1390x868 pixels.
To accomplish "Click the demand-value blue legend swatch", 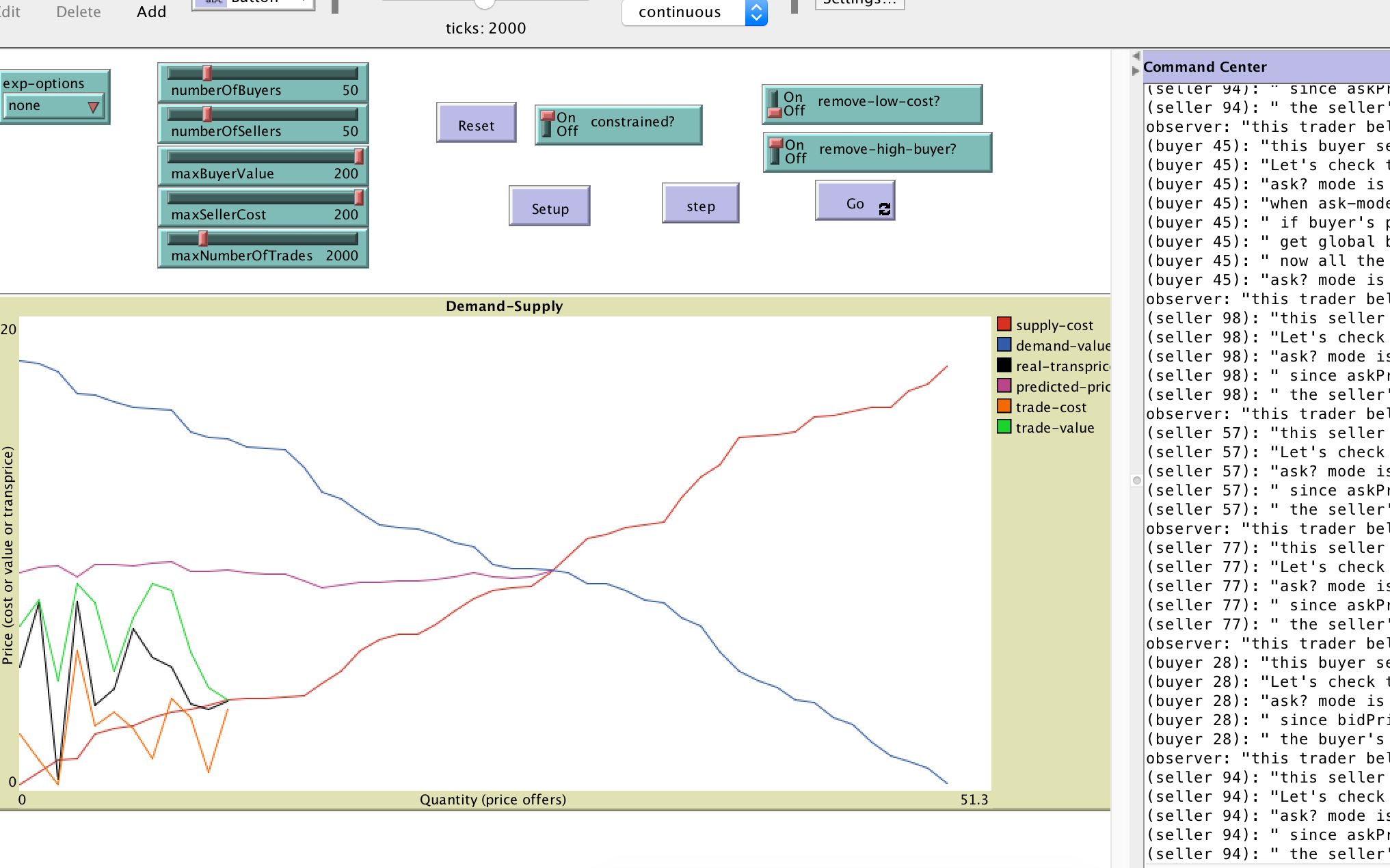I will tap(1004, 344).
